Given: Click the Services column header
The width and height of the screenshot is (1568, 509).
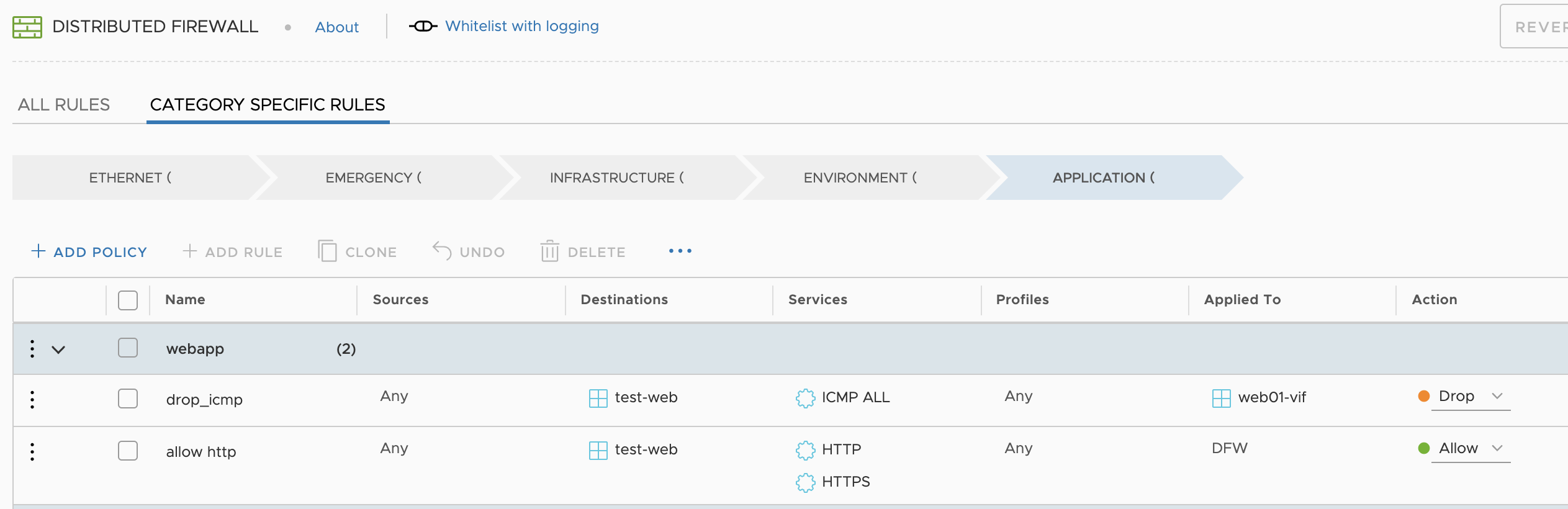Looking at the screenshot, I should 818,300.
